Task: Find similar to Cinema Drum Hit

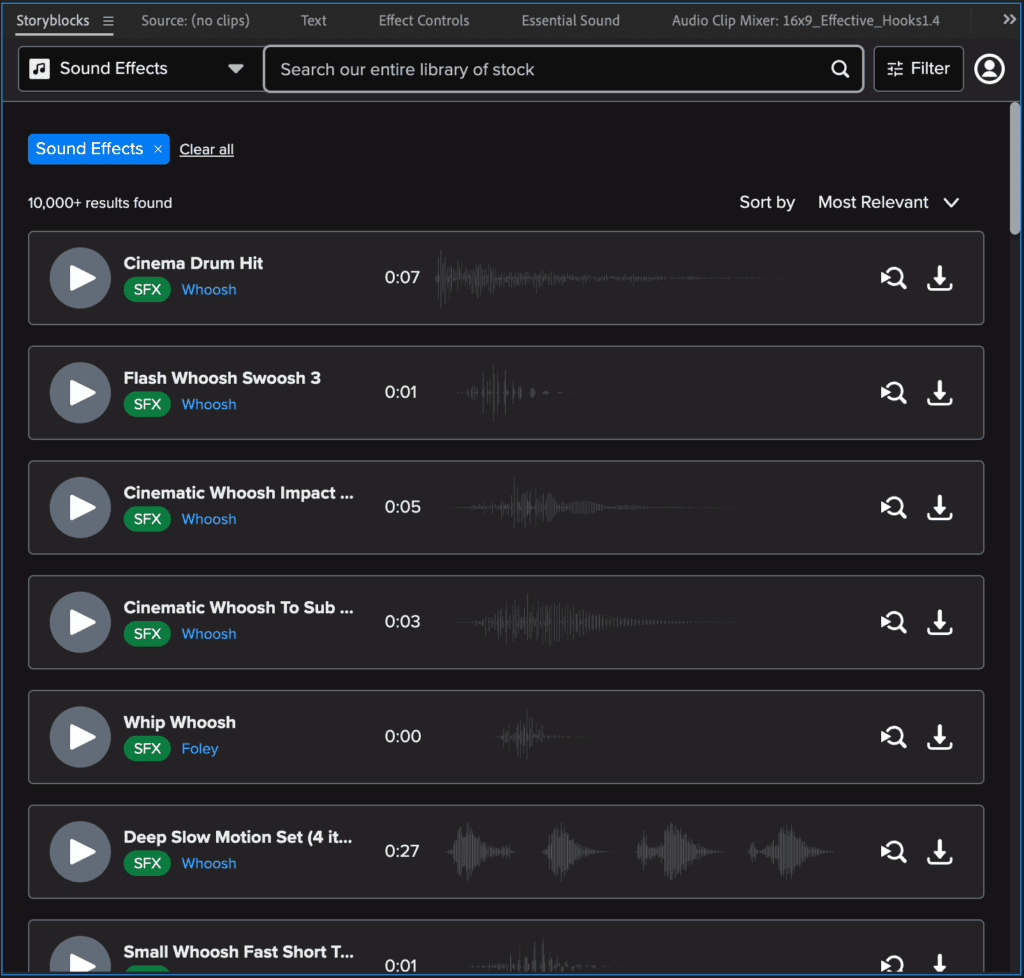Action: (893, 278)
